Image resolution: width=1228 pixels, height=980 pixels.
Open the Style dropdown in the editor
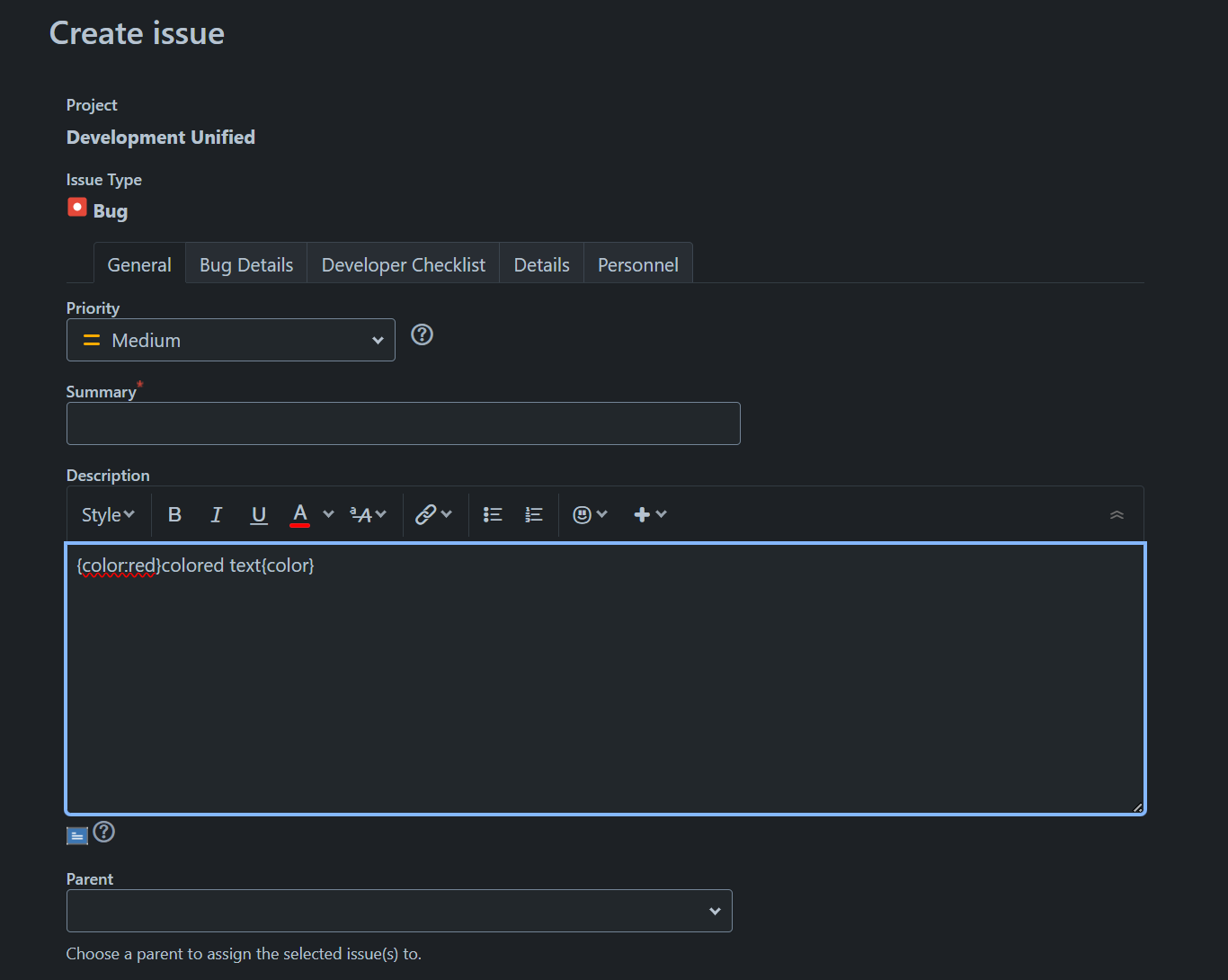click(x=107, y=513)
